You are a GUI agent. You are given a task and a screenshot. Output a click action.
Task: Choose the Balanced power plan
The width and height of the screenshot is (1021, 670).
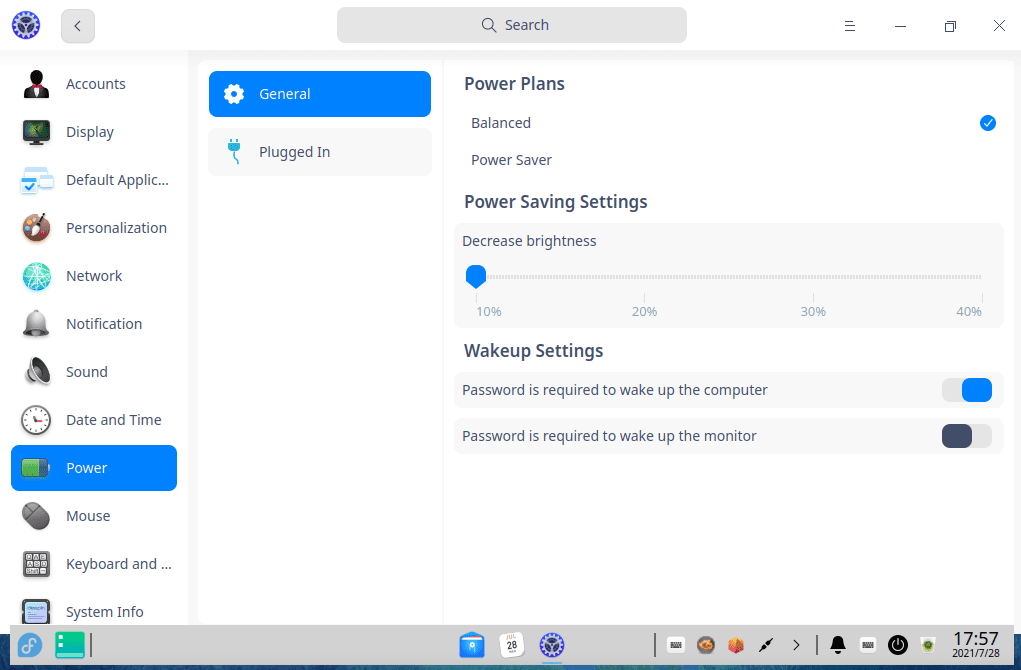click(x=729, y=123)
